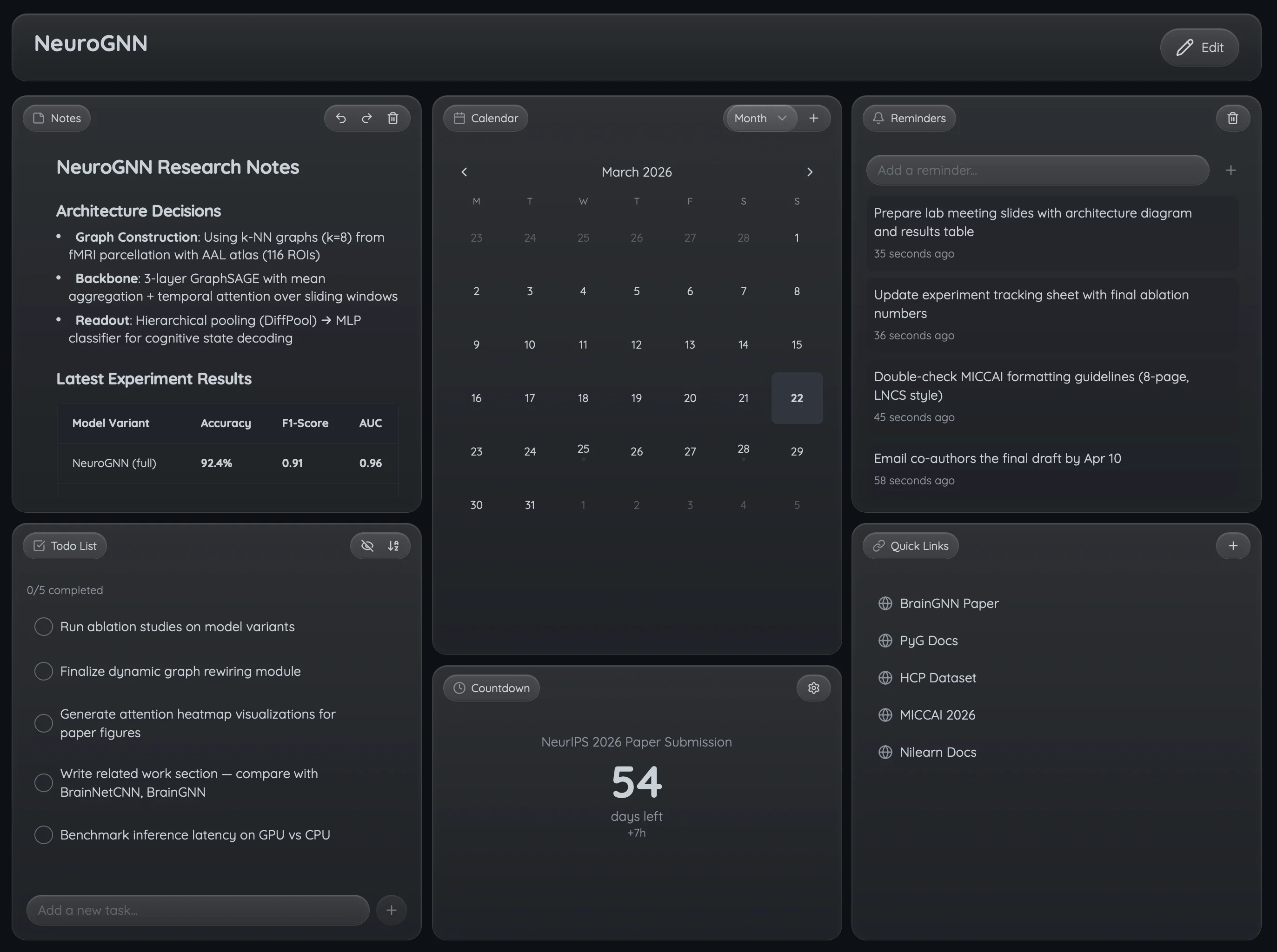
Task: Delete the Notes widget contents
Action: pyautogui.click(x=392, y=118)
